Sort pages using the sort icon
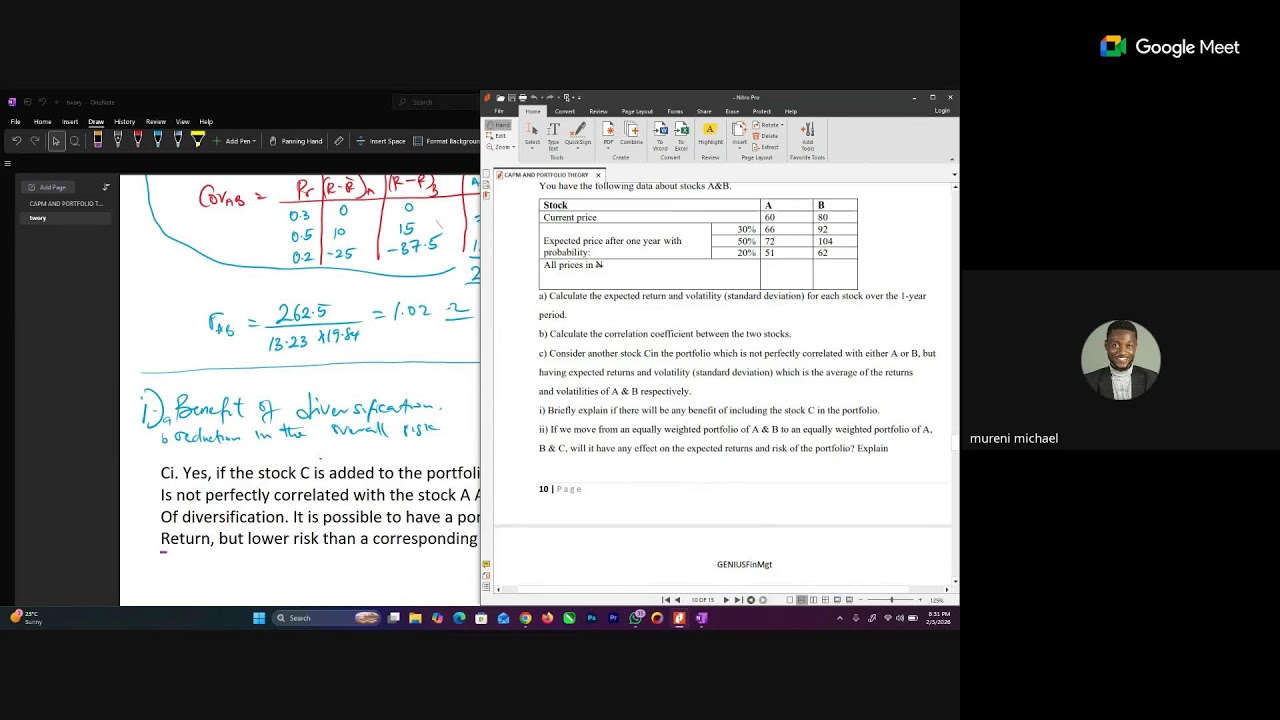 coord(106,187)
